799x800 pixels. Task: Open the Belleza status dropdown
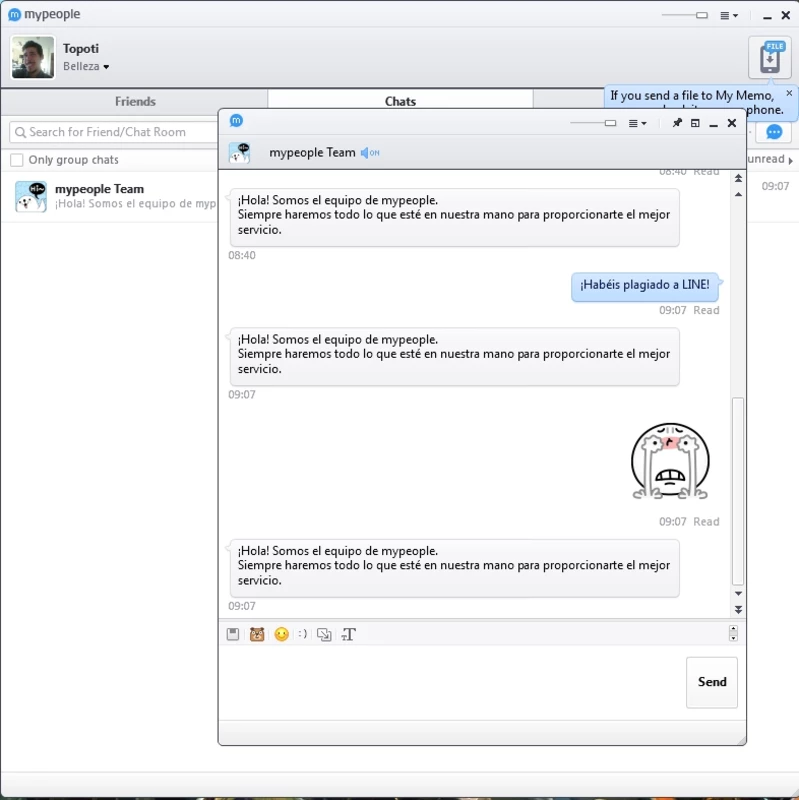click(86, 66)
